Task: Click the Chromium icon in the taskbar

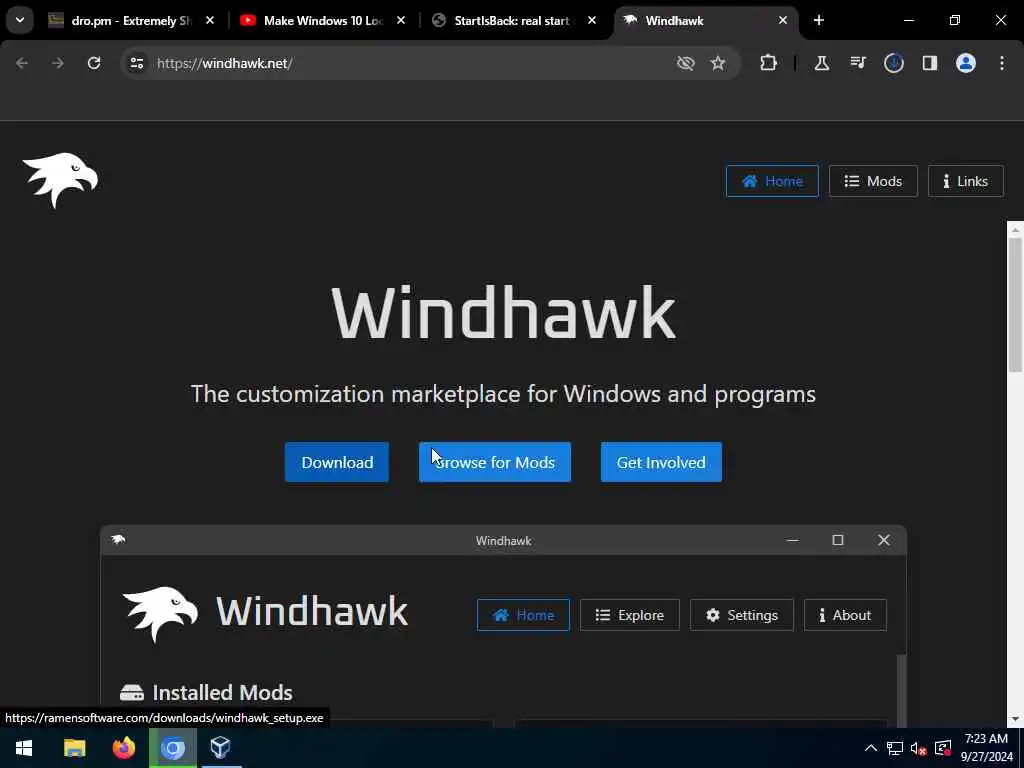Action: click(172, 748)
